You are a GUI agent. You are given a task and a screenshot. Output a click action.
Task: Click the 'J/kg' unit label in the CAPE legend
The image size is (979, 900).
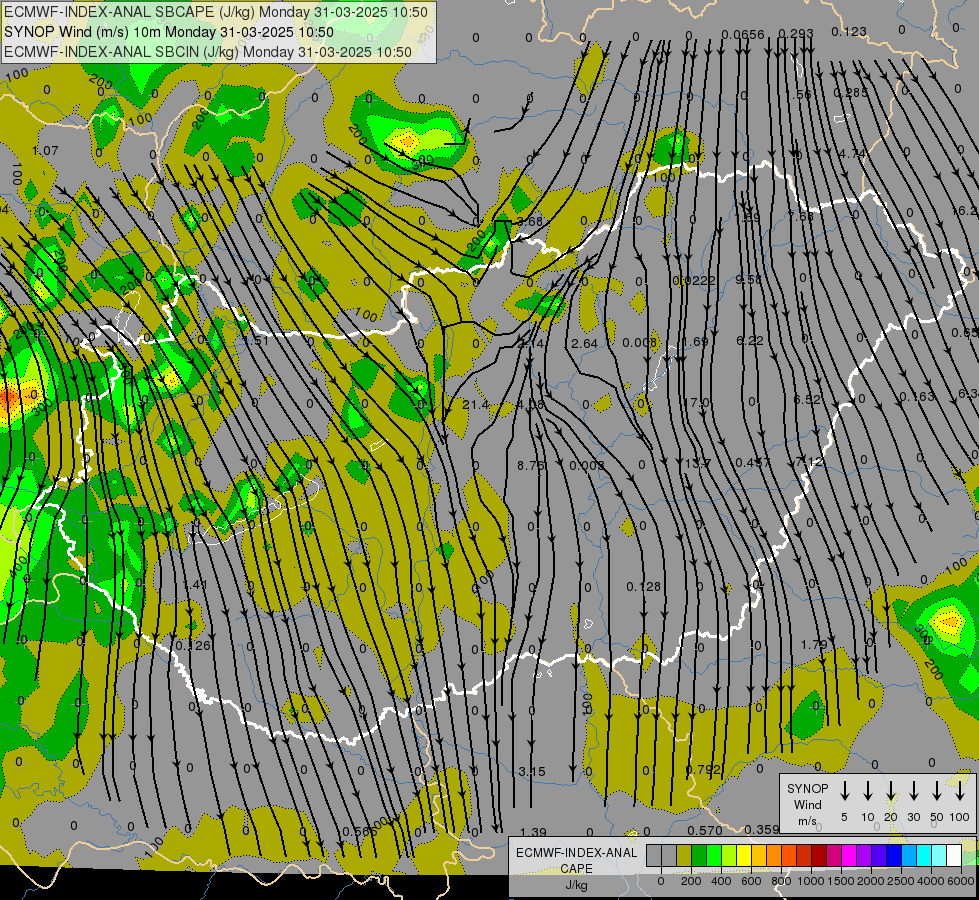(x=576, y=885)
